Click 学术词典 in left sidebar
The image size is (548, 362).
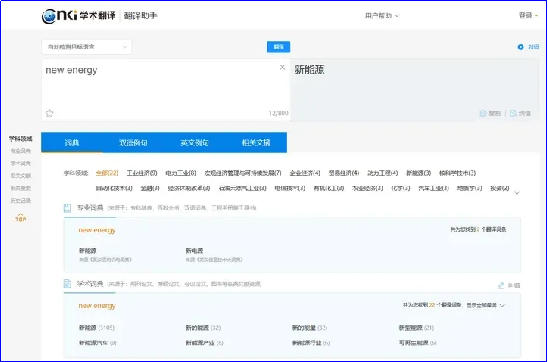point(21,163)
